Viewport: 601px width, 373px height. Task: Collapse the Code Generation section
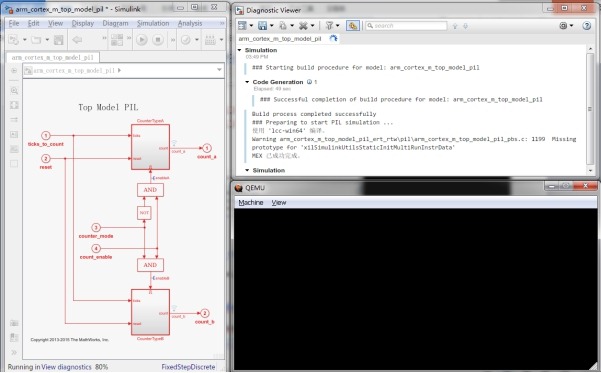click(x=247, y=82)
